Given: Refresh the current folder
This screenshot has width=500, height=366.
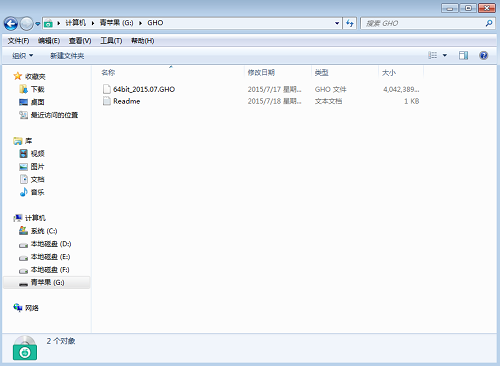Looking at the screenshot, I should pos(350,23).
